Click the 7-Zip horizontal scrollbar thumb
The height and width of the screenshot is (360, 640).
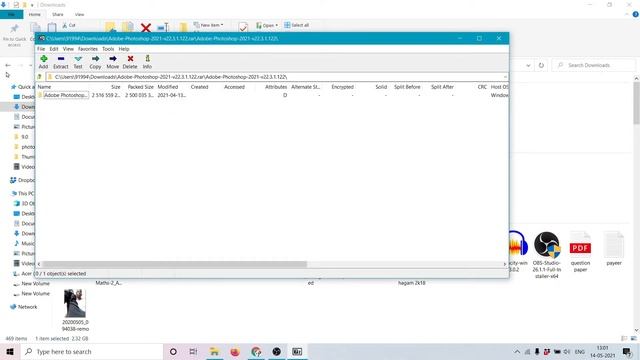pos(174,264)
